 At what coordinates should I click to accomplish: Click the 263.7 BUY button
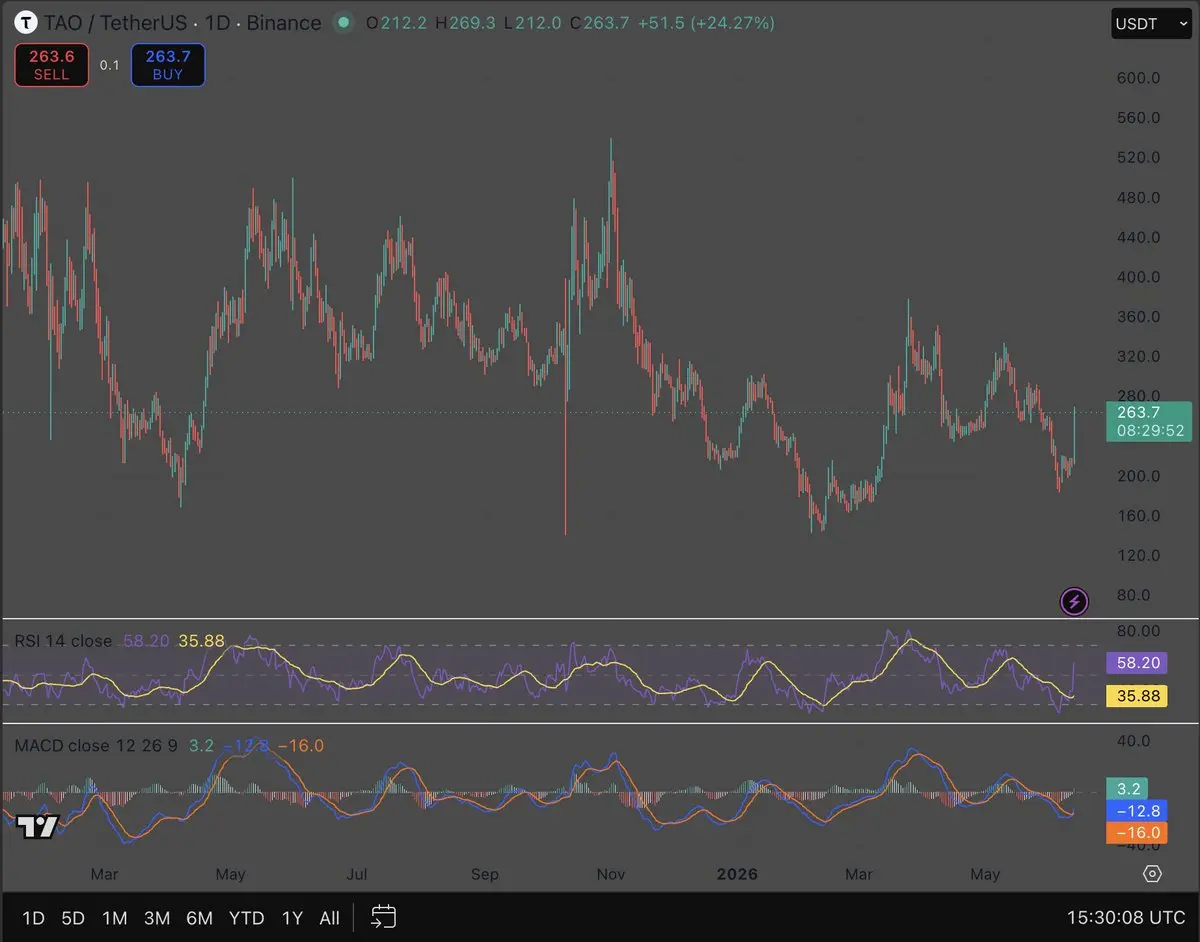pos(168,65)
